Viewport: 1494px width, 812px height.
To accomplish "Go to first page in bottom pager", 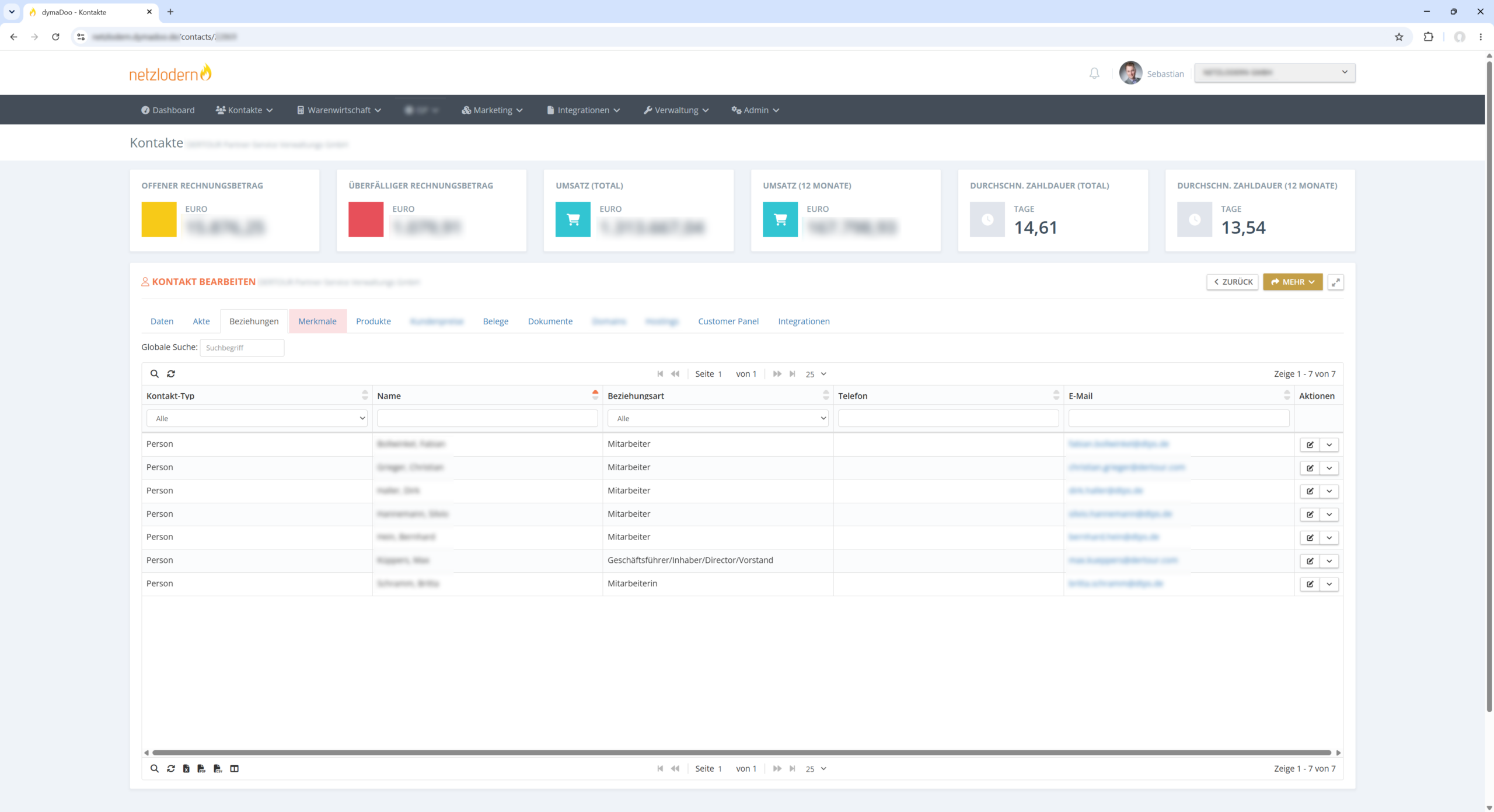I will (x=660, y=769).
